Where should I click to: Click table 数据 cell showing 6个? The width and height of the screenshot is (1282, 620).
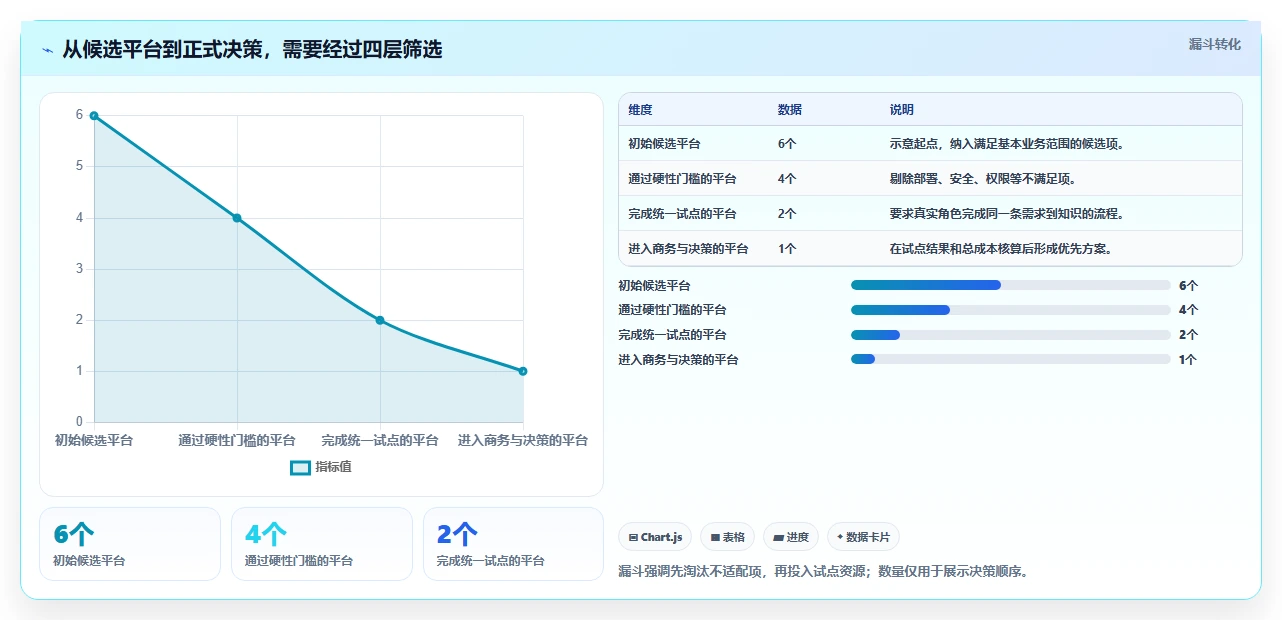pos(787,144)
